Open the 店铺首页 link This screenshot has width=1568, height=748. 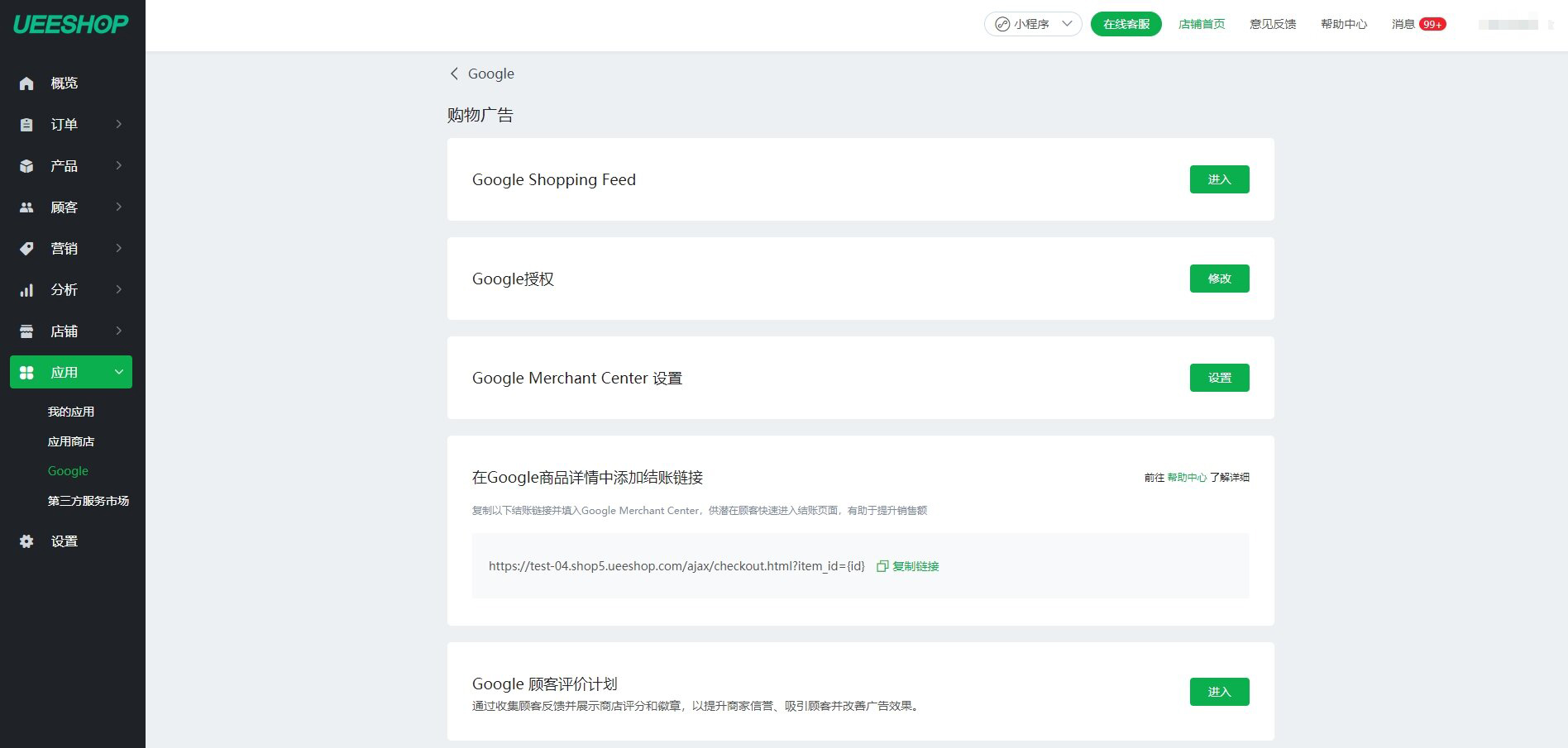point(1202,24)
